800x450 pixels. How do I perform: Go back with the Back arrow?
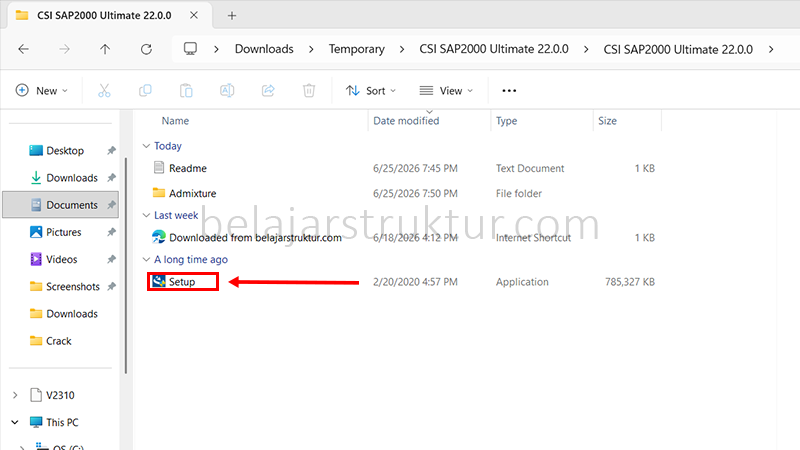coord(23,49)
